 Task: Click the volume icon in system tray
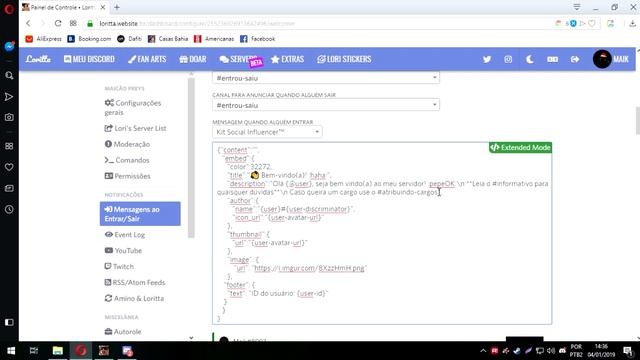pyautogui.click(x=551, y=351)
